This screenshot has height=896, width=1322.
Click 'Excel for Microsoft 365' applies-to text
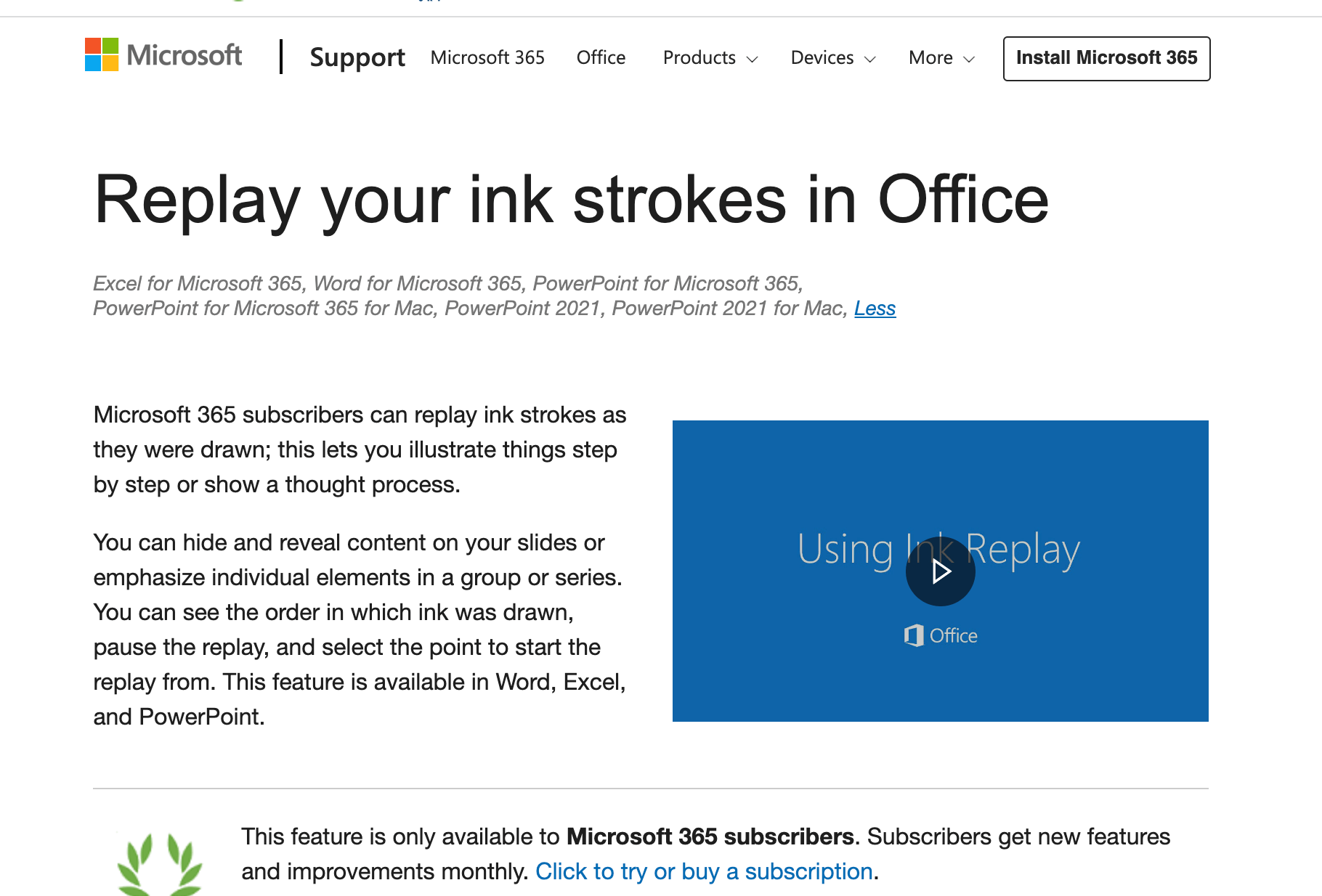pyautogui.click(x=198, y=283)
